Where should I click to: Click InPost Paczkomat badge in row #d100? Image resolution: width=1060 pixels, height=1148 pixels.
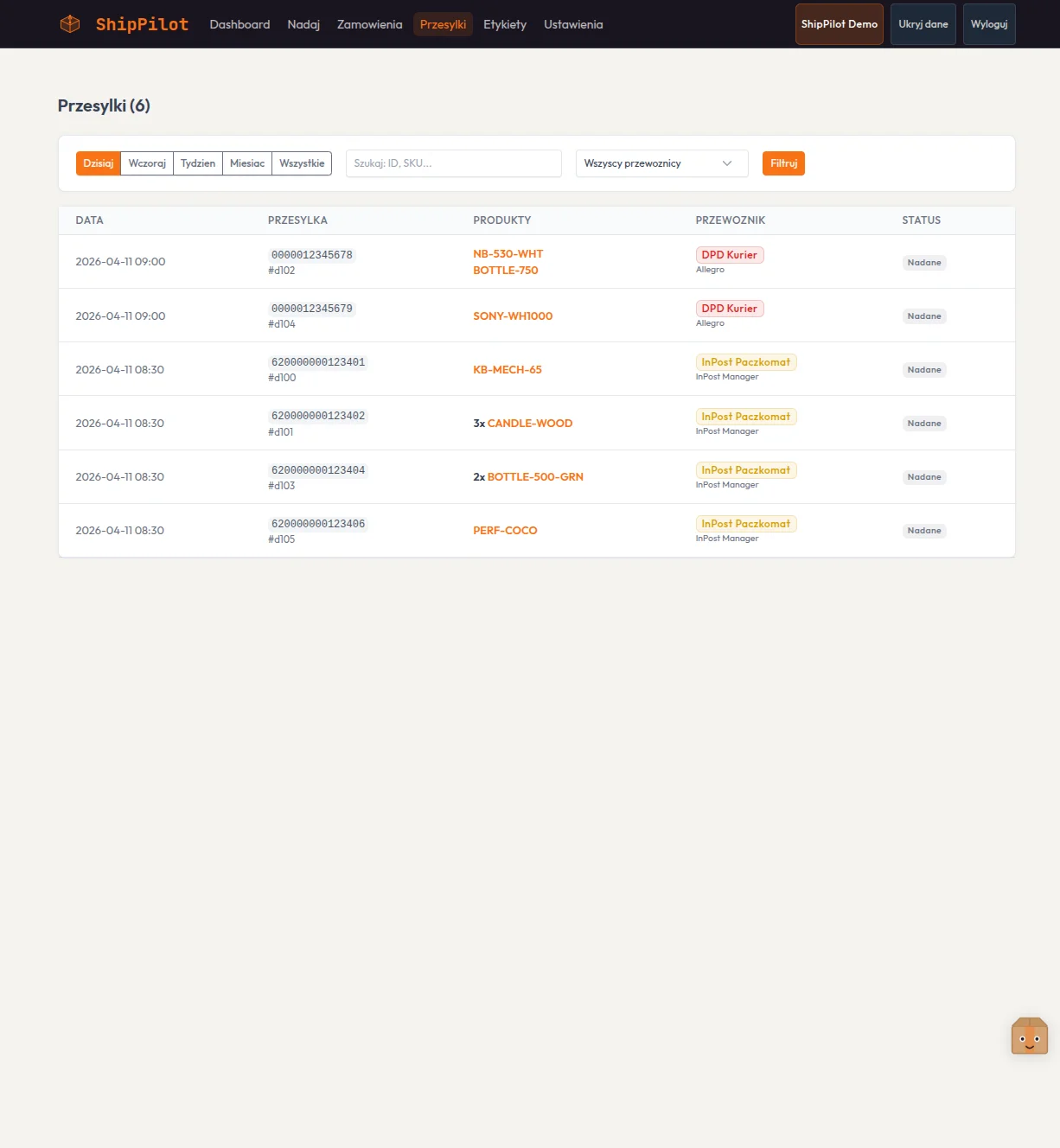coord(746,362)
